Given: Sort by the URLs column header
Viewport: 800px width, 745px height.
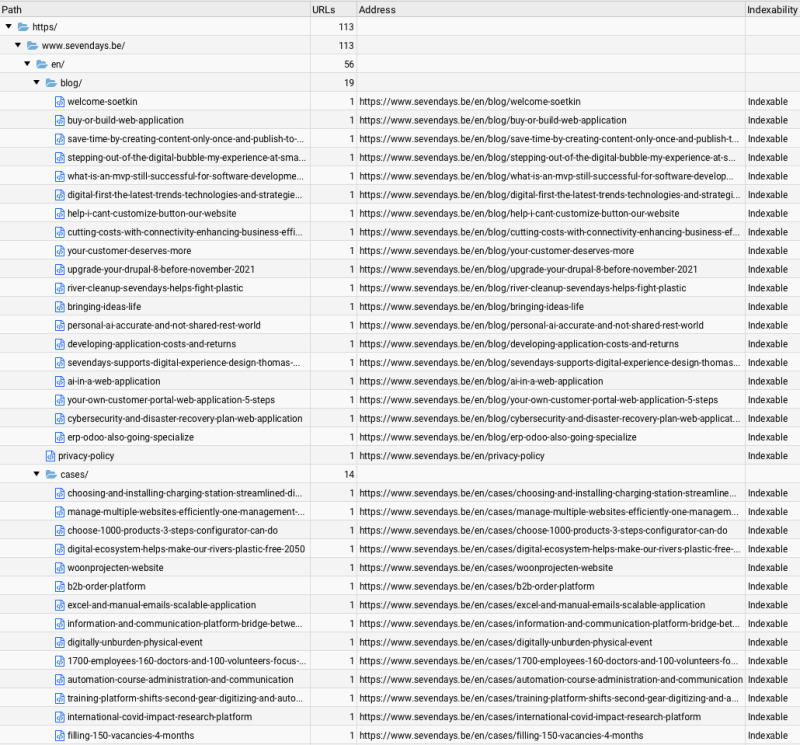Looking at the screenshot, I should [333, 9].
